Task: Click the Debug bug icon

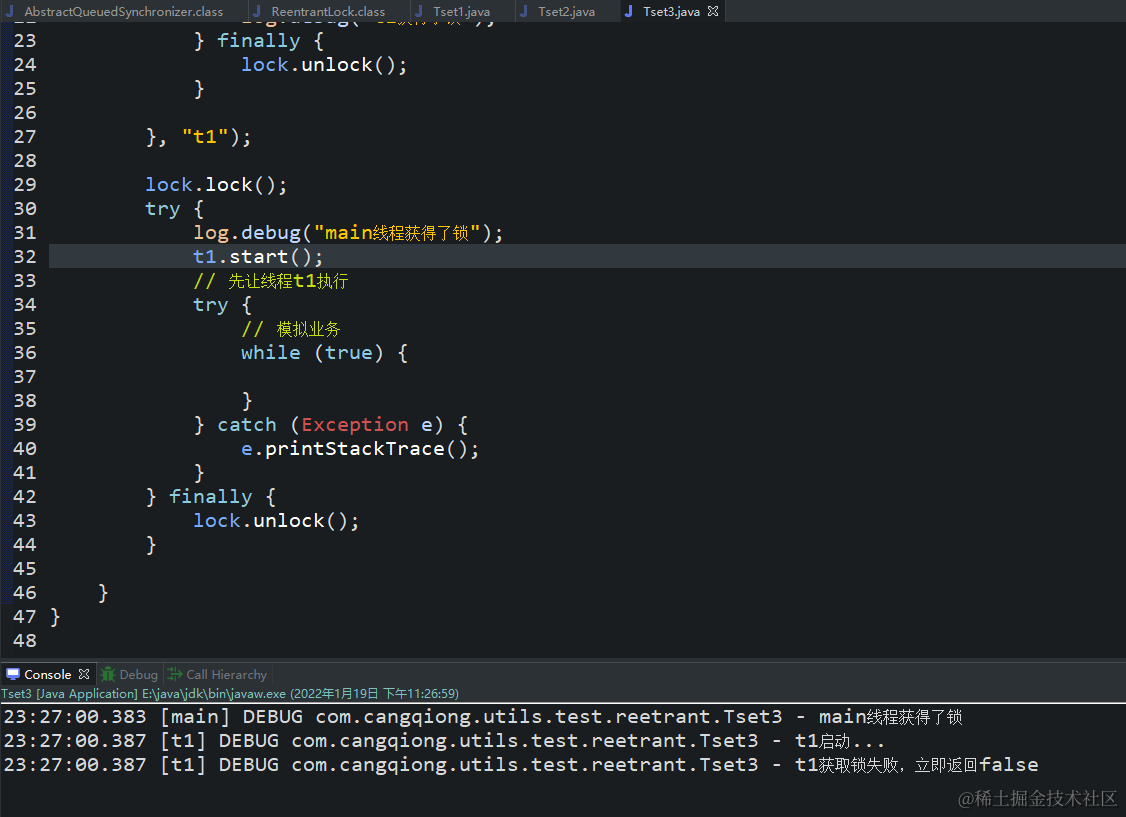Action: coord(108,674)
